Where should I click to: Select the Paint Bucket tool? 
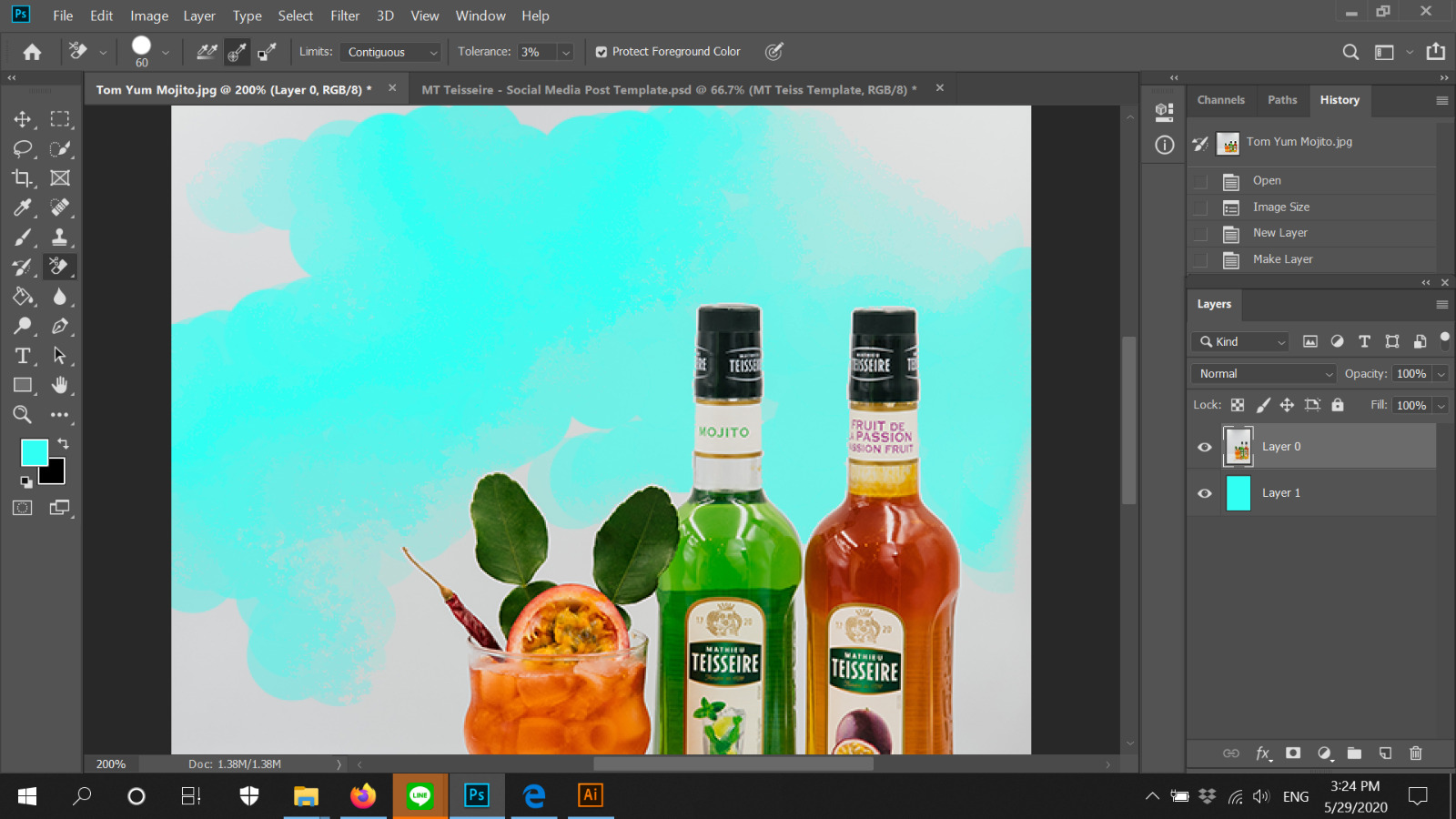click(23, 297)
